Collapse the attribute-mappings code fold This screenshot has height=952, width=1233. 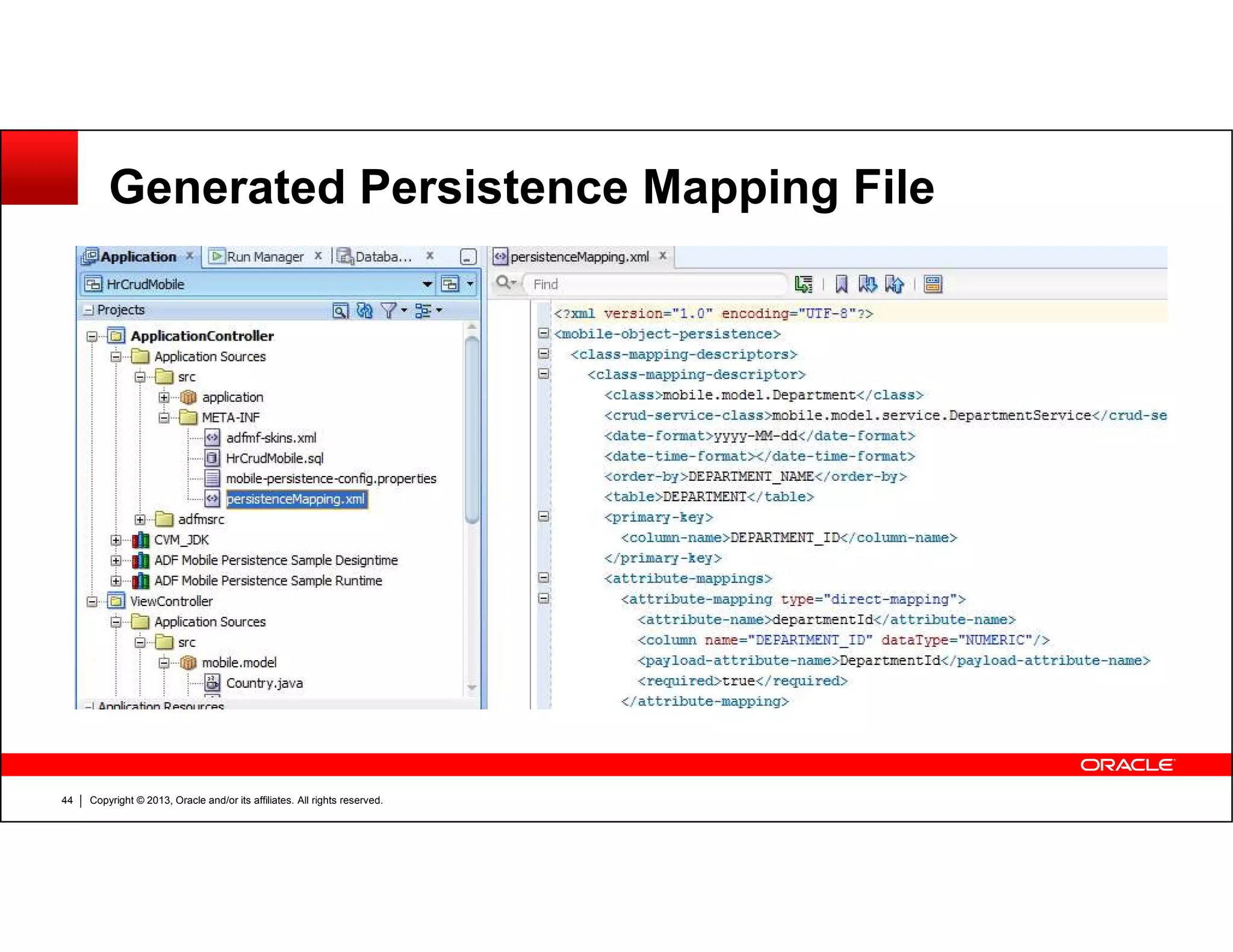(544, 578)
